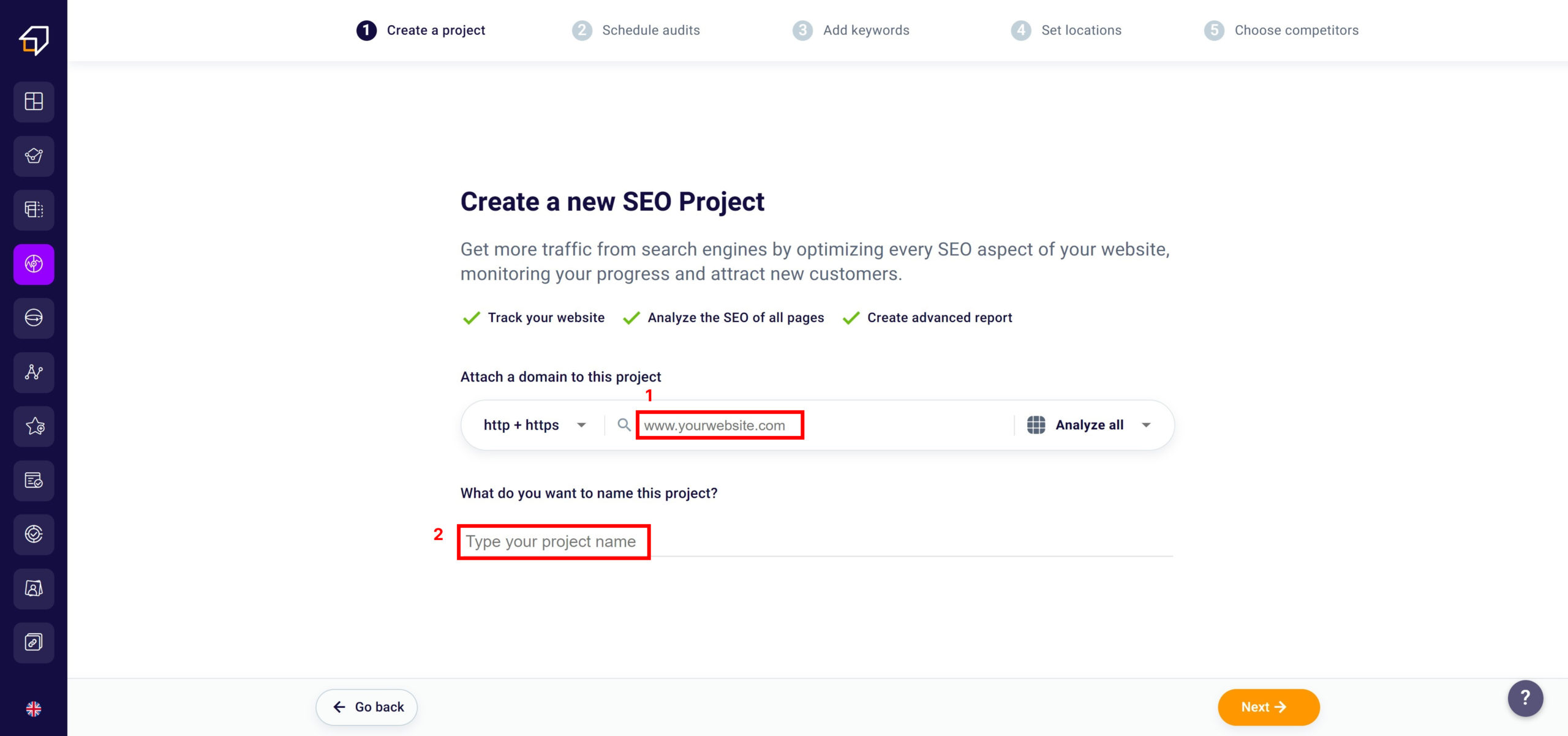Open the dashboard grid icon in the sidebar

click(34, 102)
